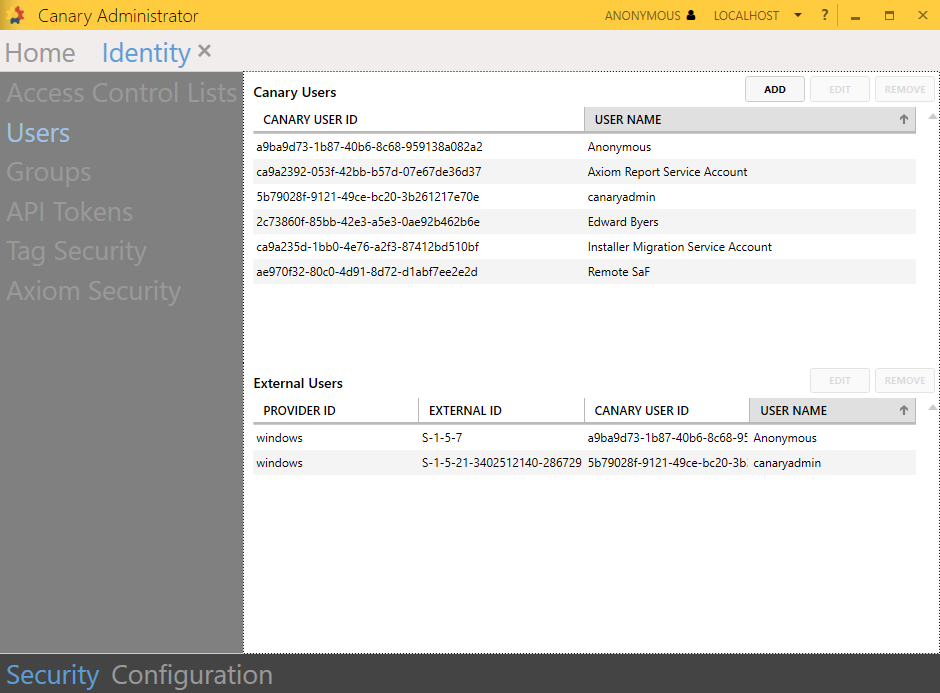Screen dimensions: 940x693
Task: Expand the LOCALHOST dropdown arrow
Action: point(798,16)
